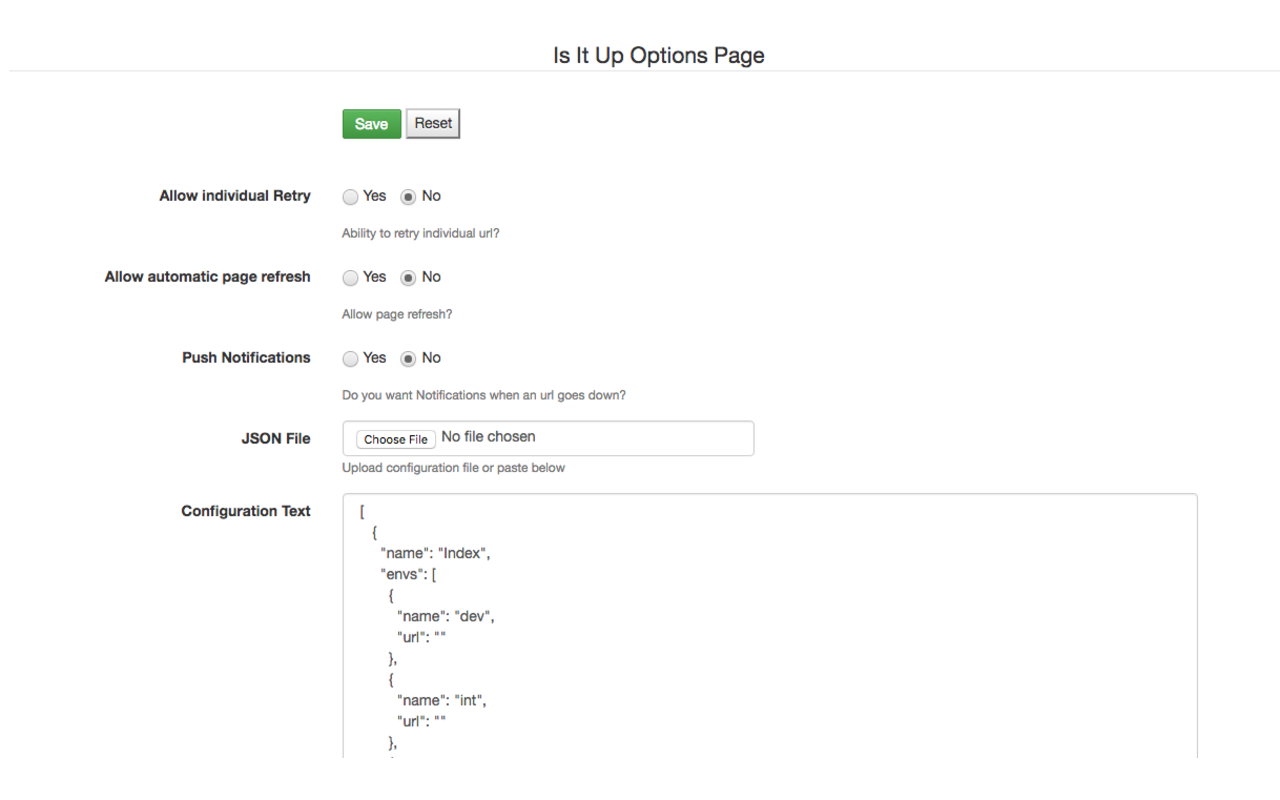Click the notifications help text about url going down

[484, 396]
